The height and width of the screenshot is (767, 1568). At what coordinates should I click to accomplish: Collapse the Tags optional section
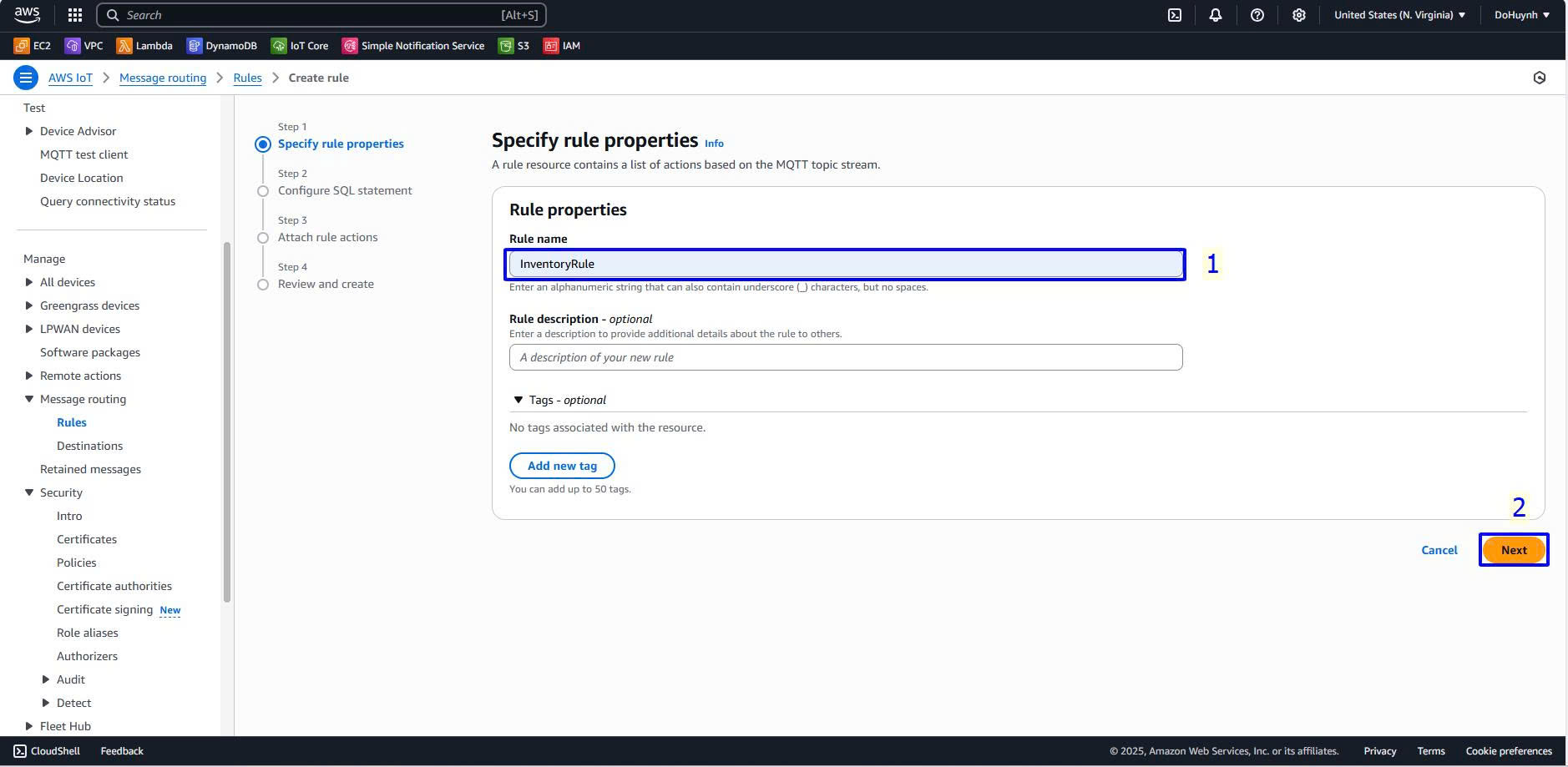(x=518, y=400)
